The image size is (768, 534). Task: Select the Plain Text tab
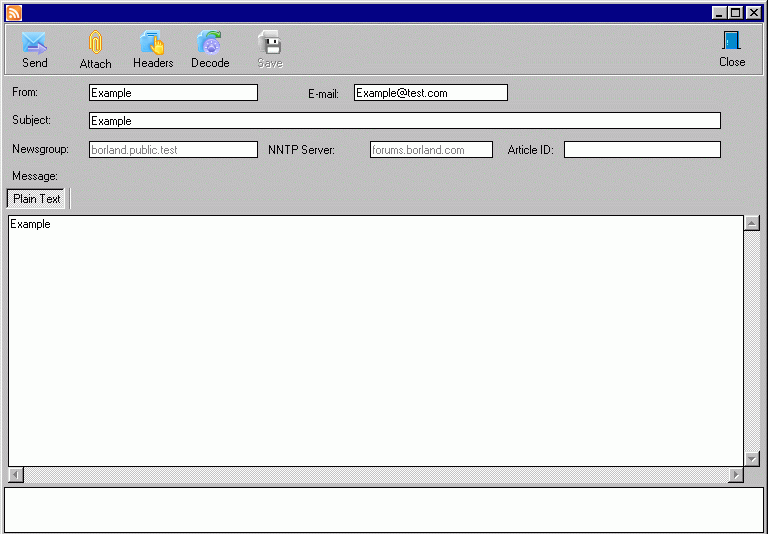pos(36,199)
